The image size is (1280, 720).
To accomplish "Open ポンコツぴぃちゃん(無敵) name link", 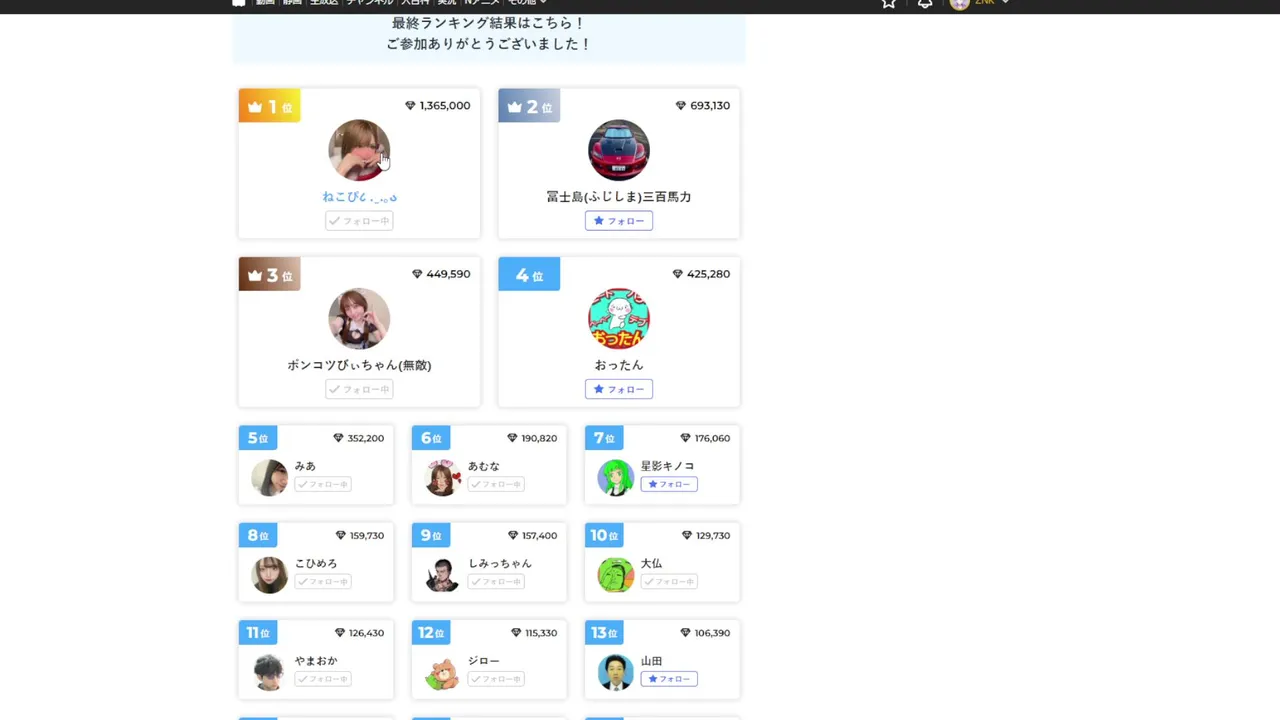I will tap(359, 365).
